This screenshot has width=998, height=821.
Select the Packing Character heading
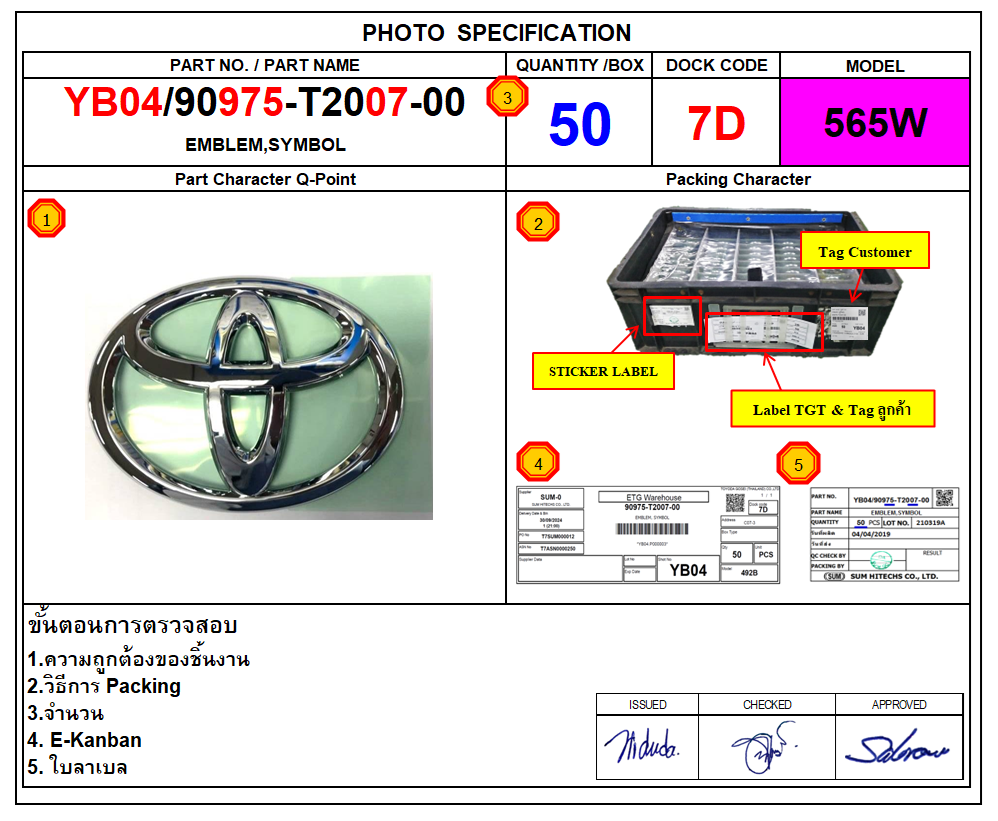738,179
